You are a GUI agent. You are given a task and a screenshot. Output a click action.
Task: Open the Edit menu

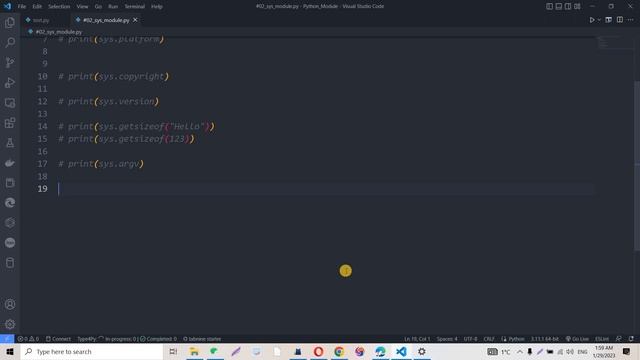coord(37,7)
